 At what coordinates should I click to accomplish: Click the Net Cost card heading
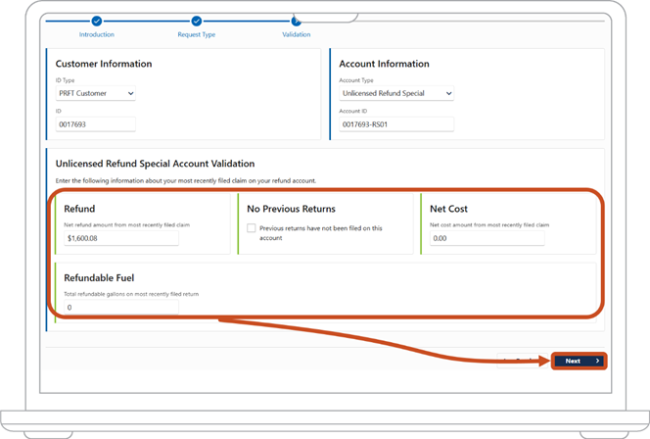(449, 209)
